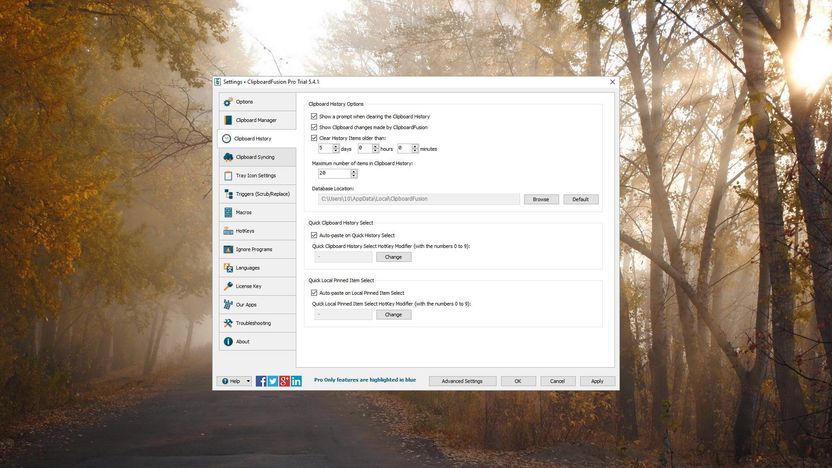Image resolution: width=832 pixels, height=468 pixels.
Task: Click the Database Location path field
Action: 419,199
